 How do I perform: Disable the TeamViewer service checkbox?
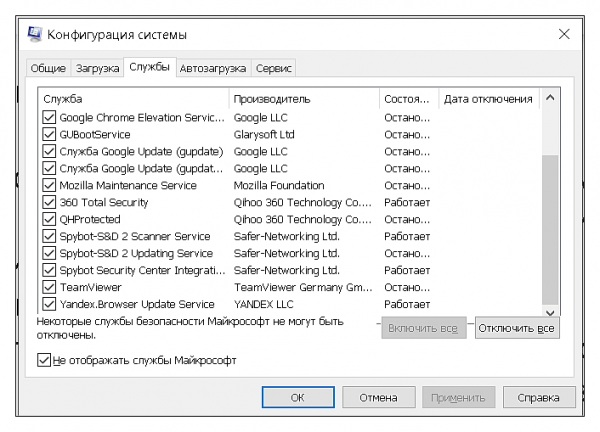[49, 287]
